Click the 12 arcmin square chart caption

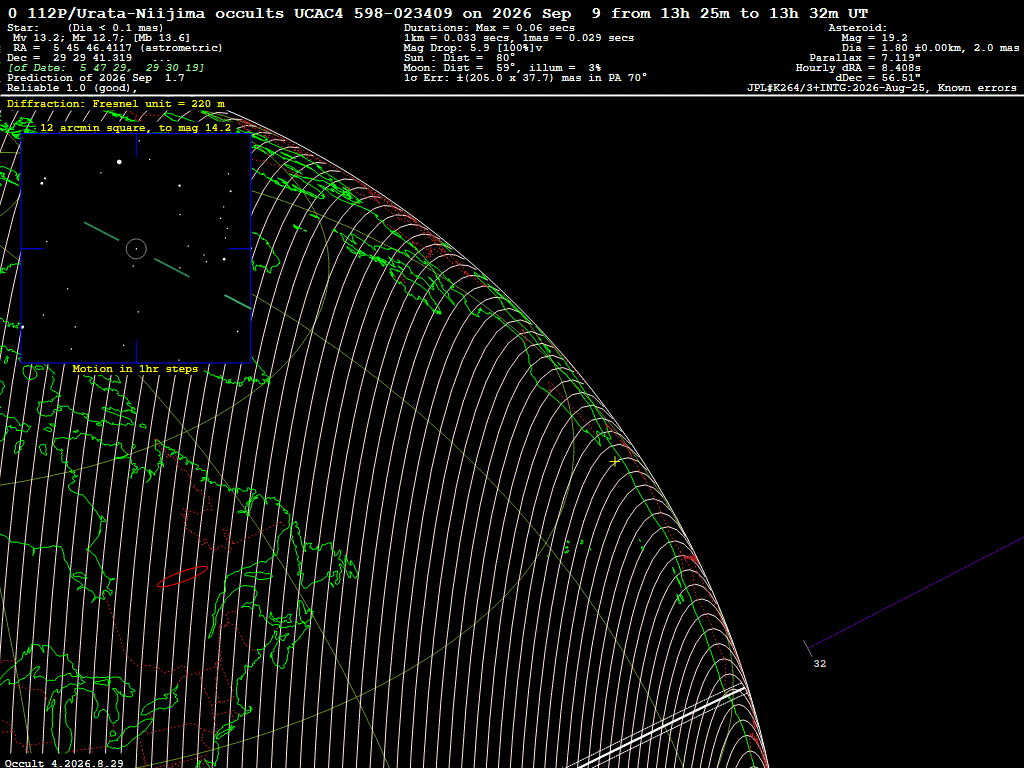click(136, 128)
